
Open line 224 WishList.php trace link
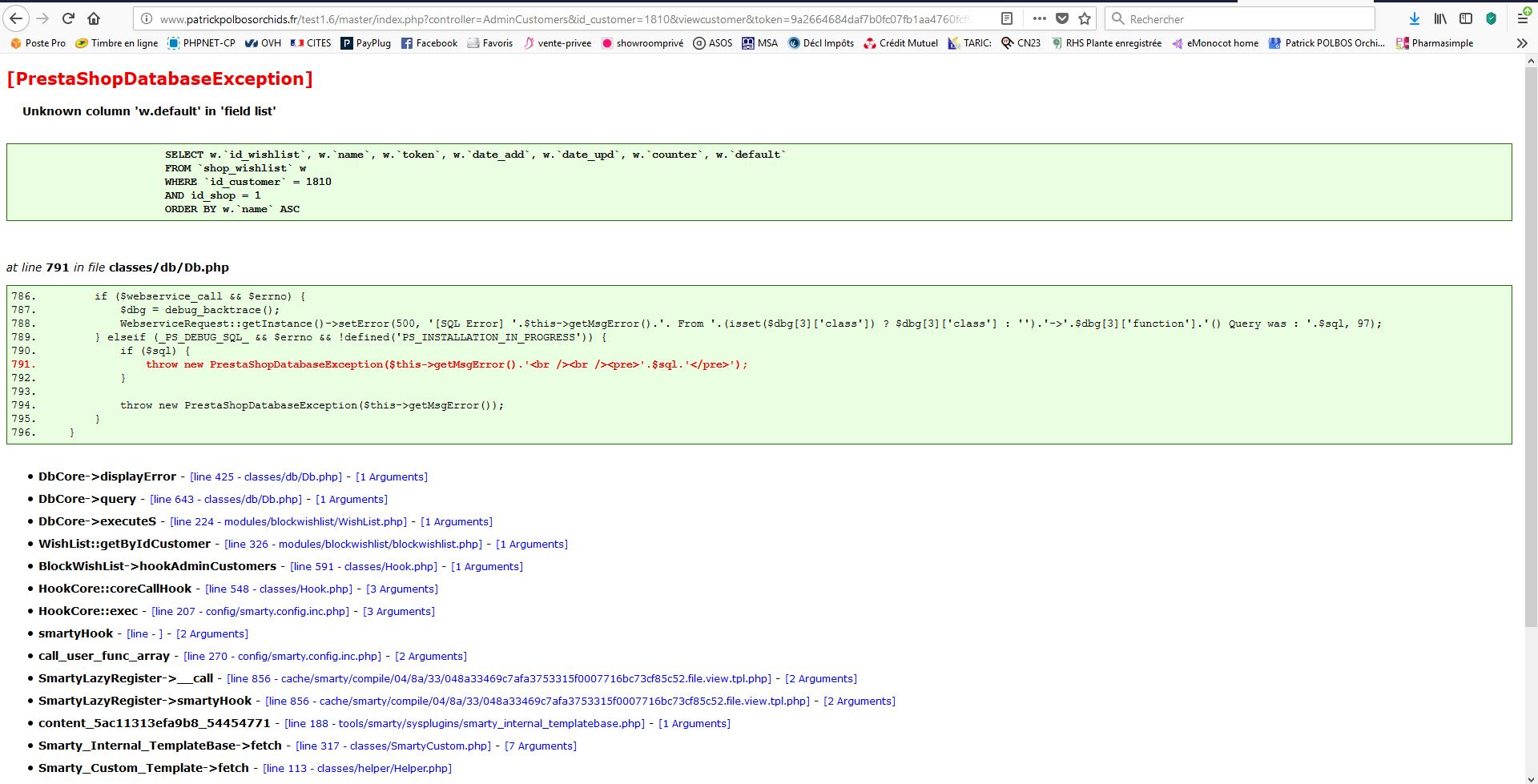[x=288, y=521]
